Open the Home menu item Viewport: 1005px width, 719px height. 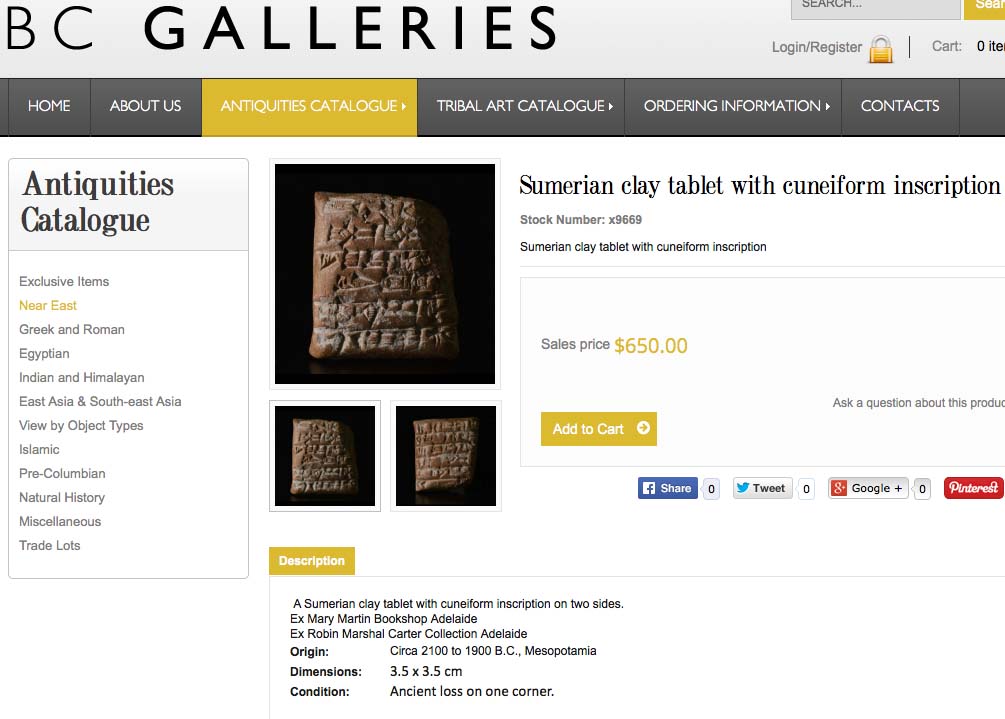49,106
